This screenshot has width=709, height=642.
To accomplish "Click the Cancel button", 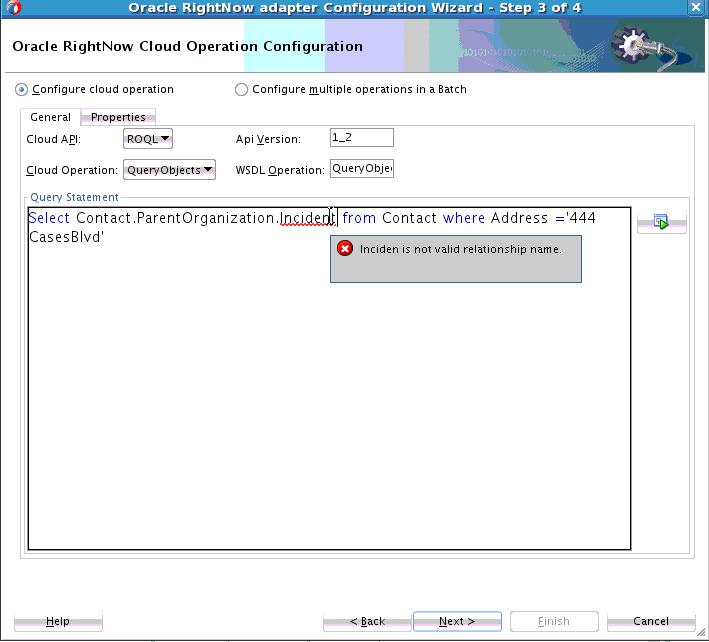I will [x=651, y=621].
